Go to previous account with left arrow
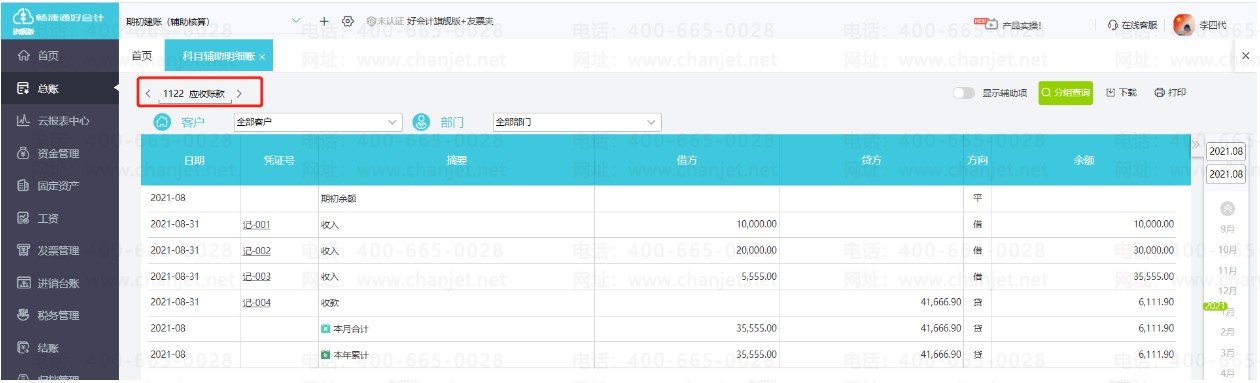1260x383 pixels. (148, 94)
